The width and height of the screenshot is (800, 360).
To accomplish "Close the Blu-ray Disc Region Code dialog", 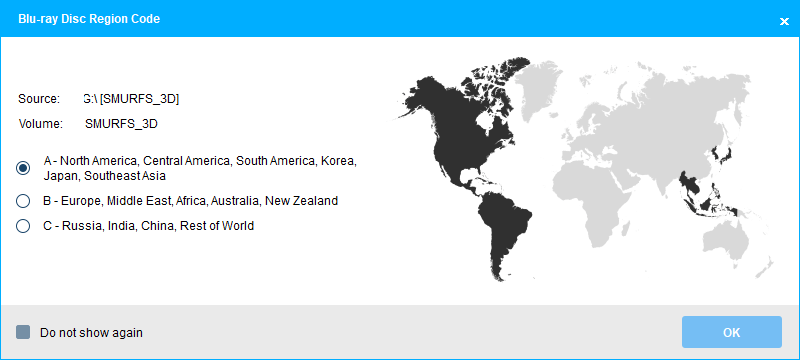I will click(784, 21).
